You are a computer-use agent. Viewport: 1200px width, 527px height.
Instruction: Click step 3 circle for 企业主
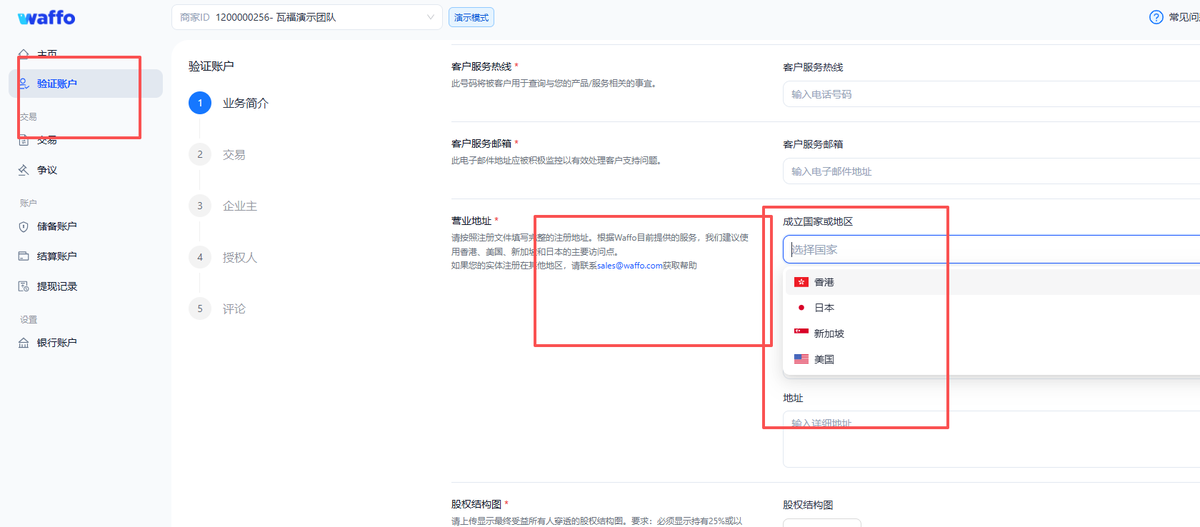click(x=200, y=205)
